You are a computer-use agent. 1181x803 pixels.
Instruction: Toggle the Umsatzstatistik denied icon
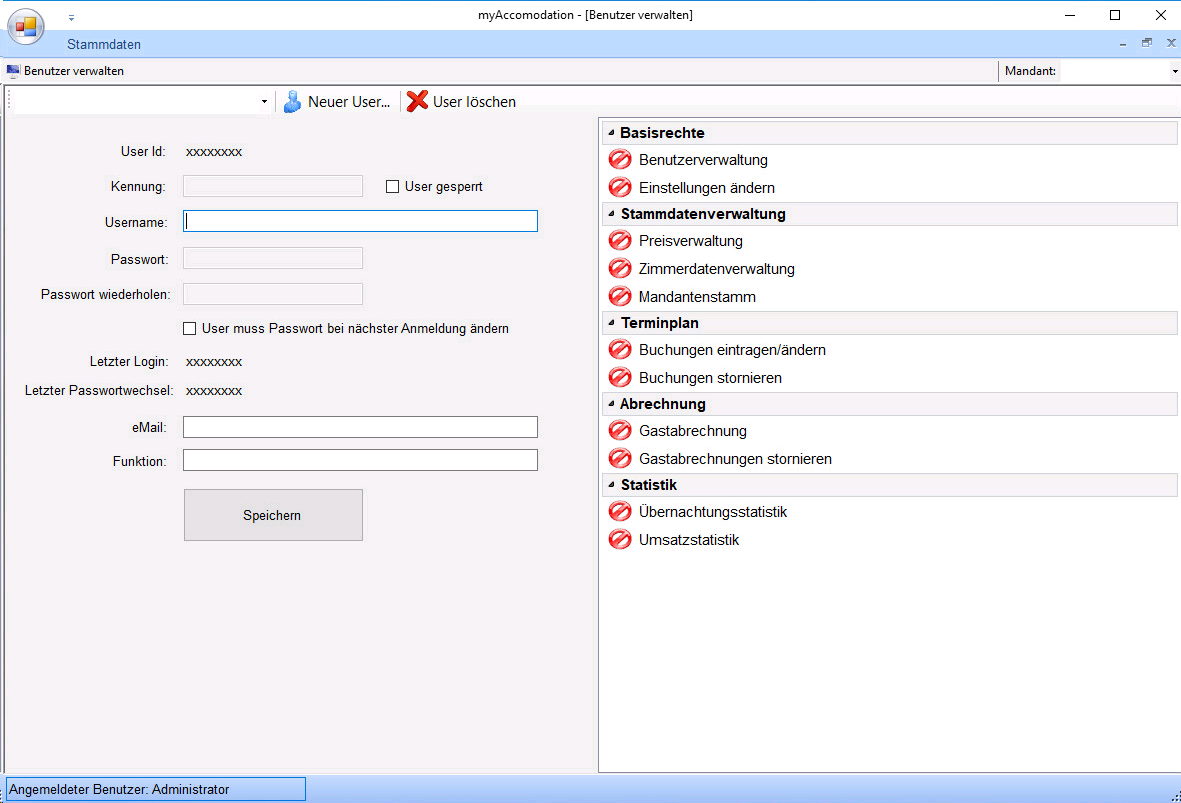click(x=620, y=540)
